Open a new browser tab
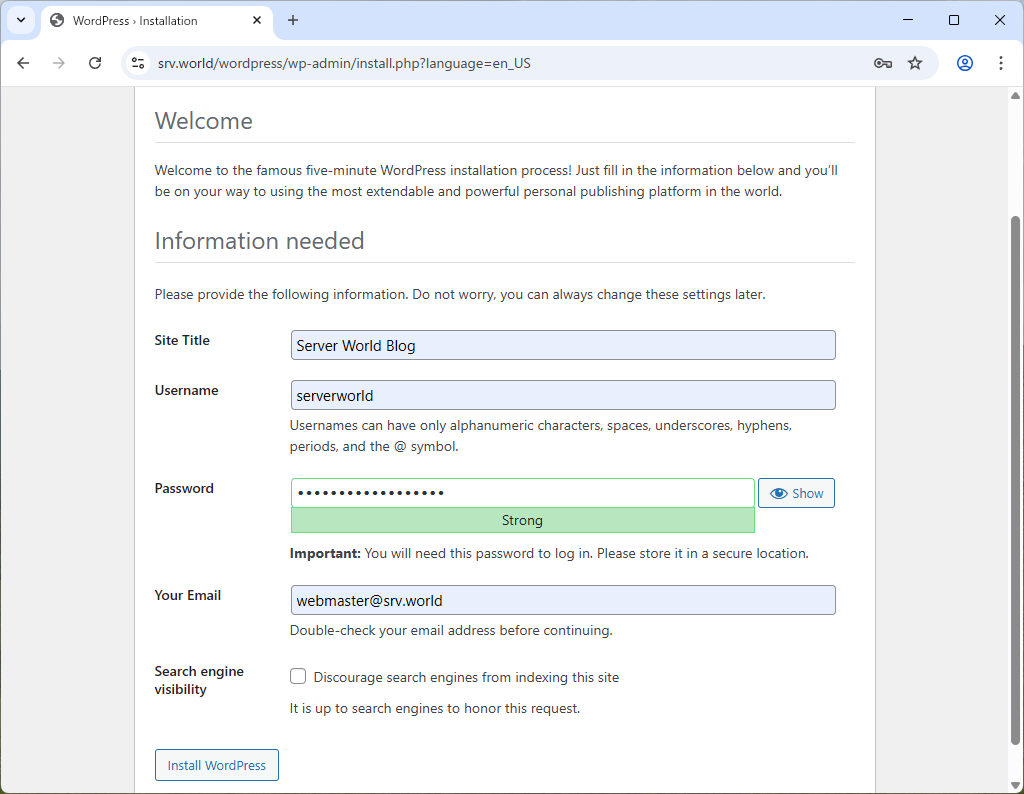Image resolution: width=1024 pixels, height=794 pixels. pos(292,20)
